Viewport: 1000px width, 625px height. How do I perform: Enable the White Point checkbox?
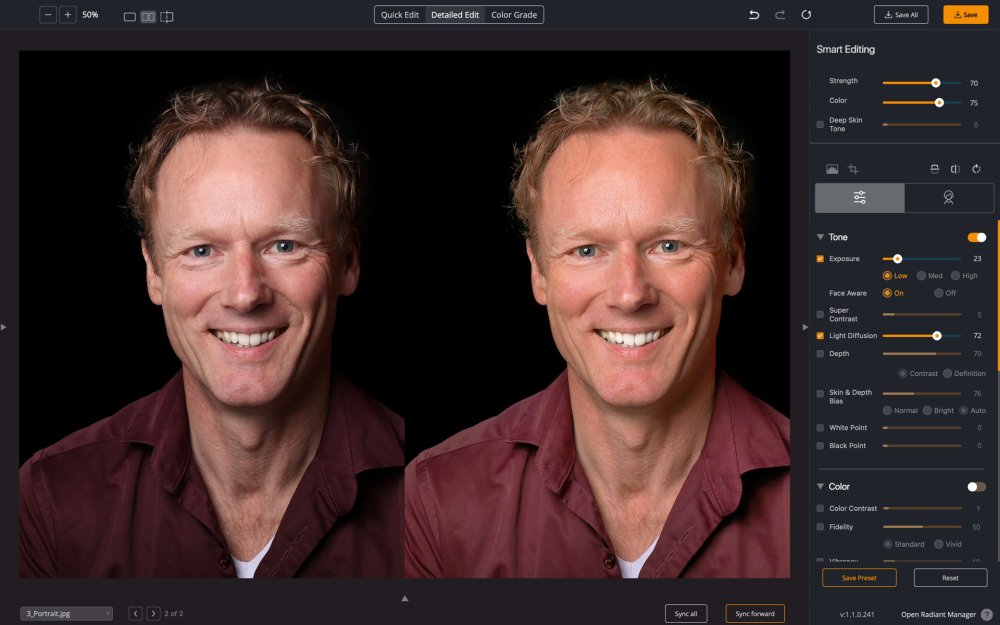[x=820, y=428]
